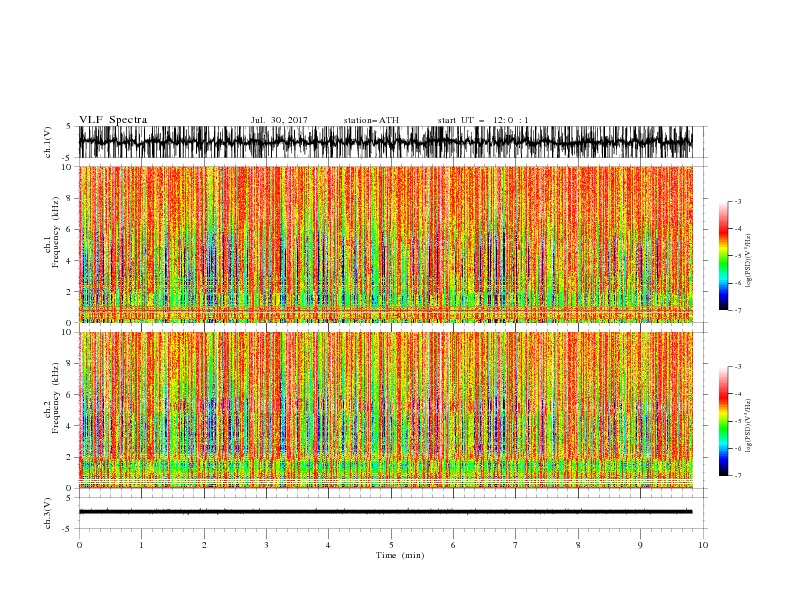Click inside the ch.1 spectrogram plot
792x612 pixels.
tap(386, 244)
